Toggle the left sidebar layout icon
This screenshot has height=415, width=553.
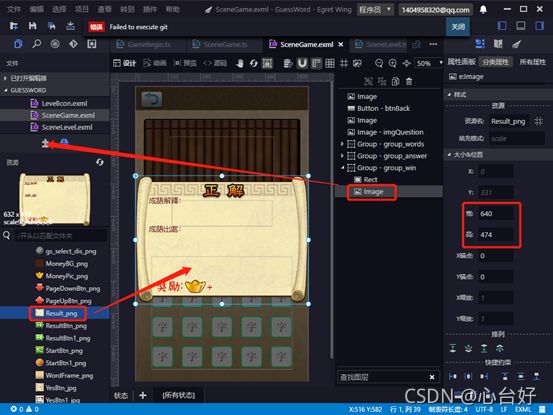click(502, 26)
